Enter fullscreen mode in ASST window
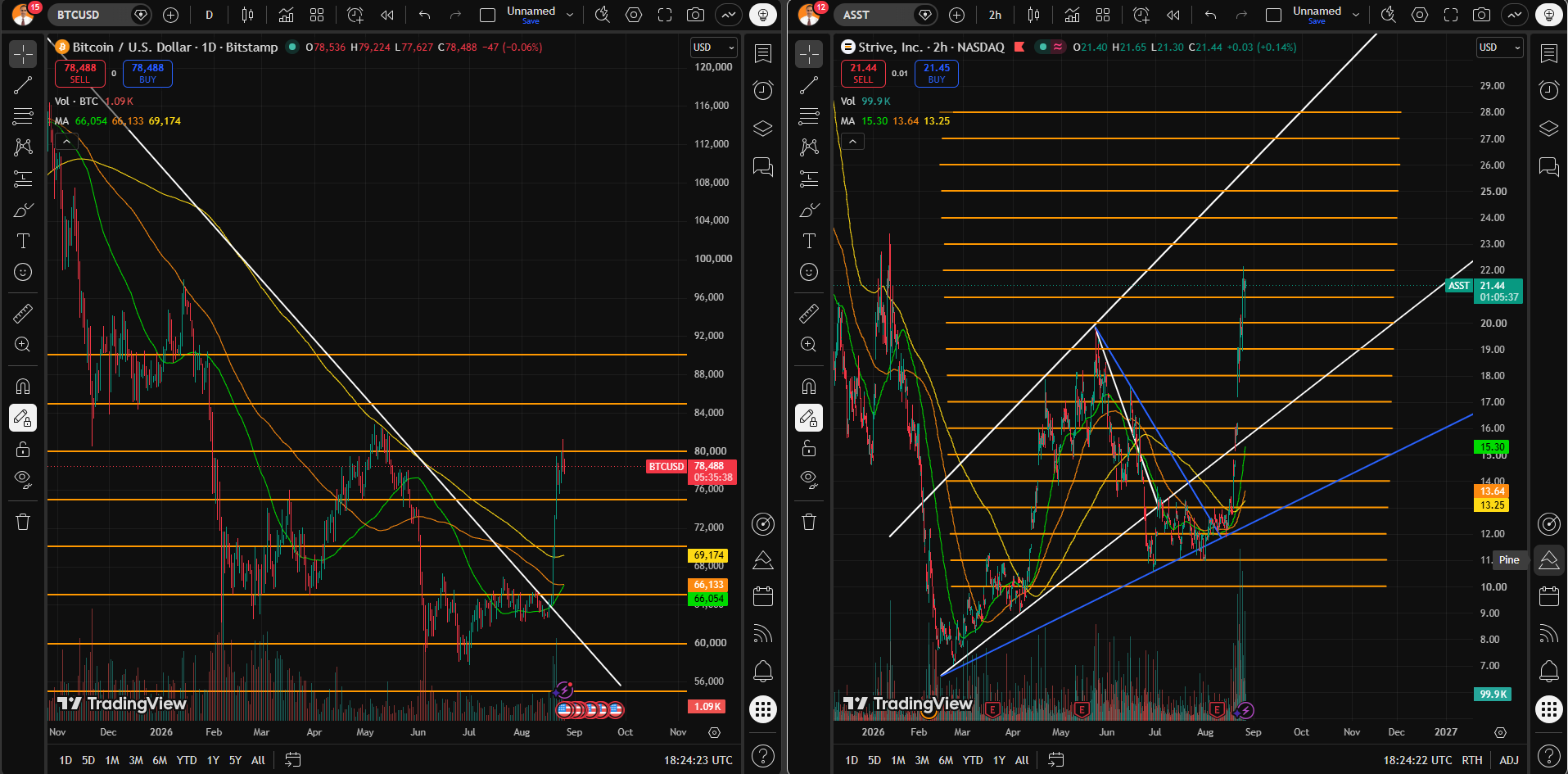The height and width of the screenshot is (774, 1568). (x=1451, y=15)
